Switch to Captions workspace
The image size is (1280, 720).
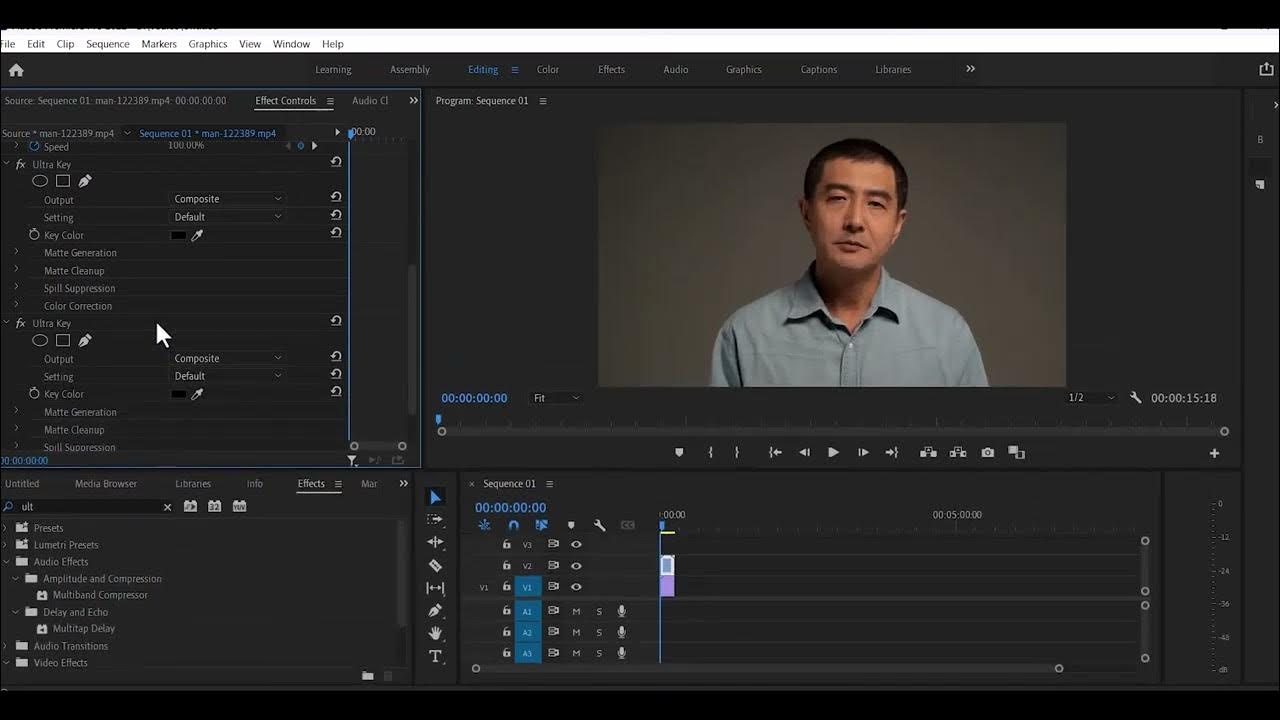coord(819,70)
